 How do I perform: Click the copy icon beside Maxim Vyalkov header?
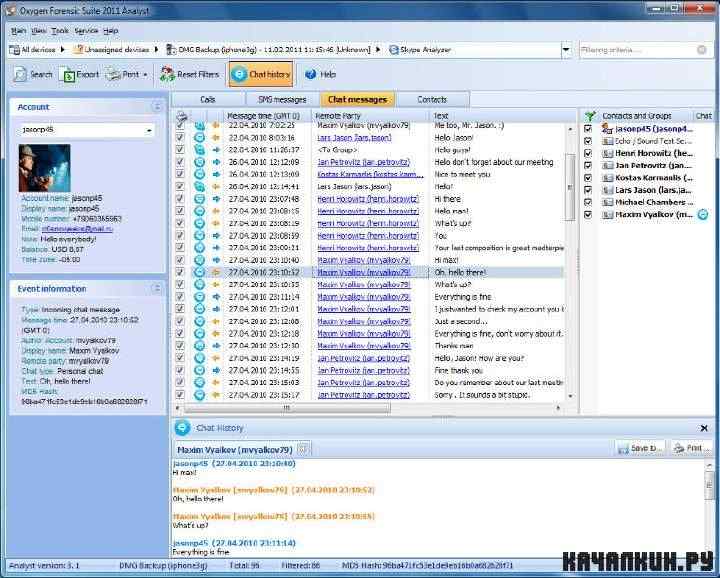[303, 449]
